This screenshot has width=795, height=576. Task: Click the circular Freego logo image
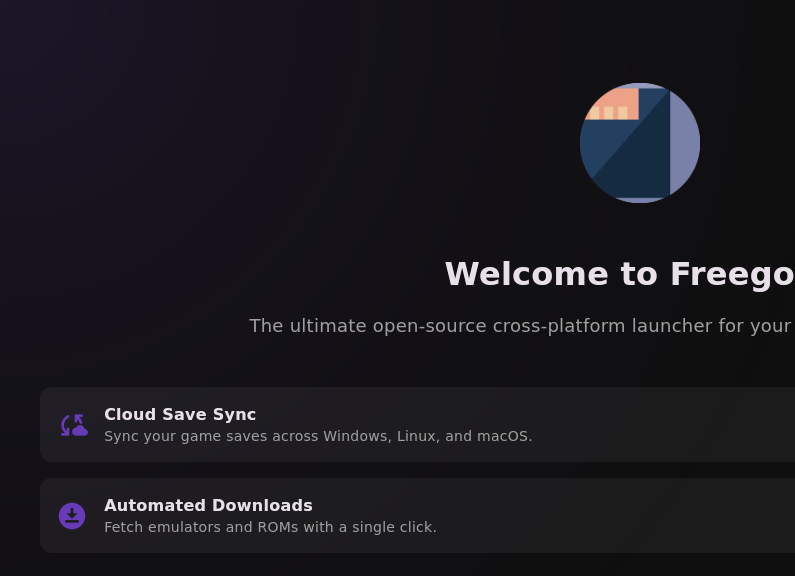tap(640, 143)
